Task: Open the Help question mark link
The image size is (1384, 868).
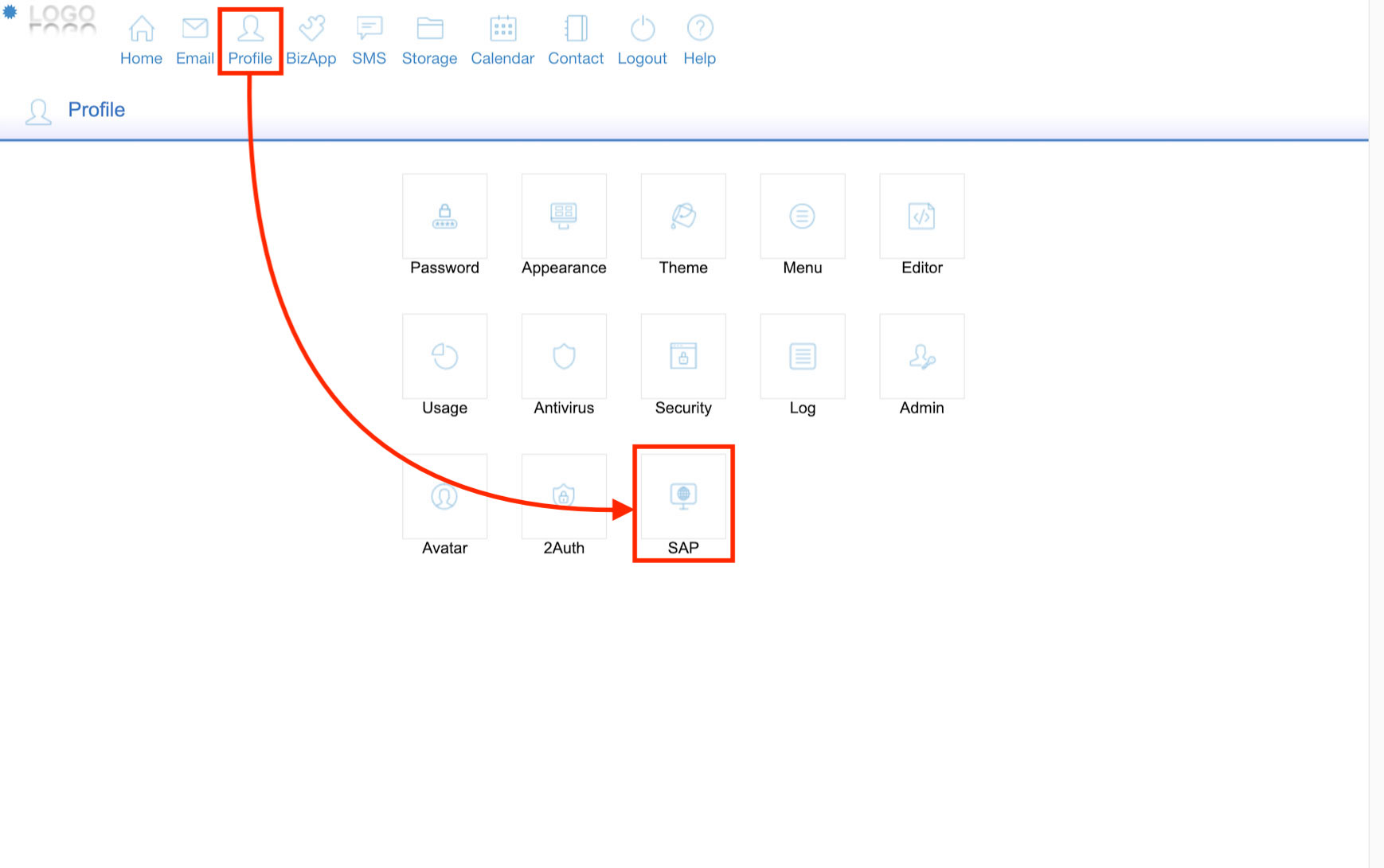Action: pyautogui.click(x=699, y=41)
